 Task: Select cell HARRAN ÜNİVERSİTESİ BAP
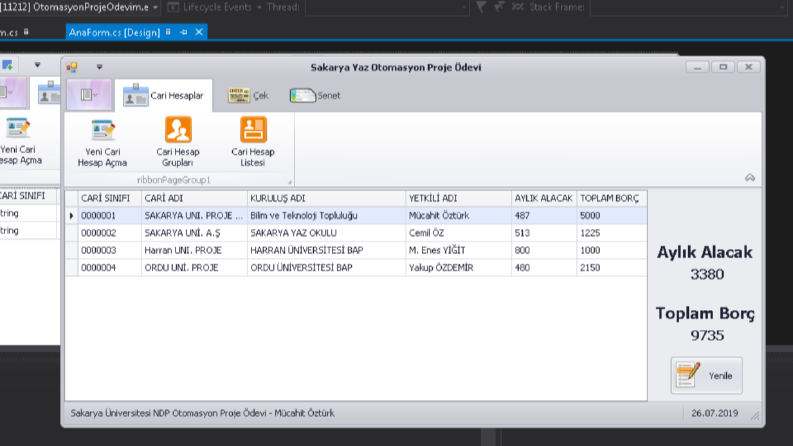pyautogui.click(x=326, y=250)
